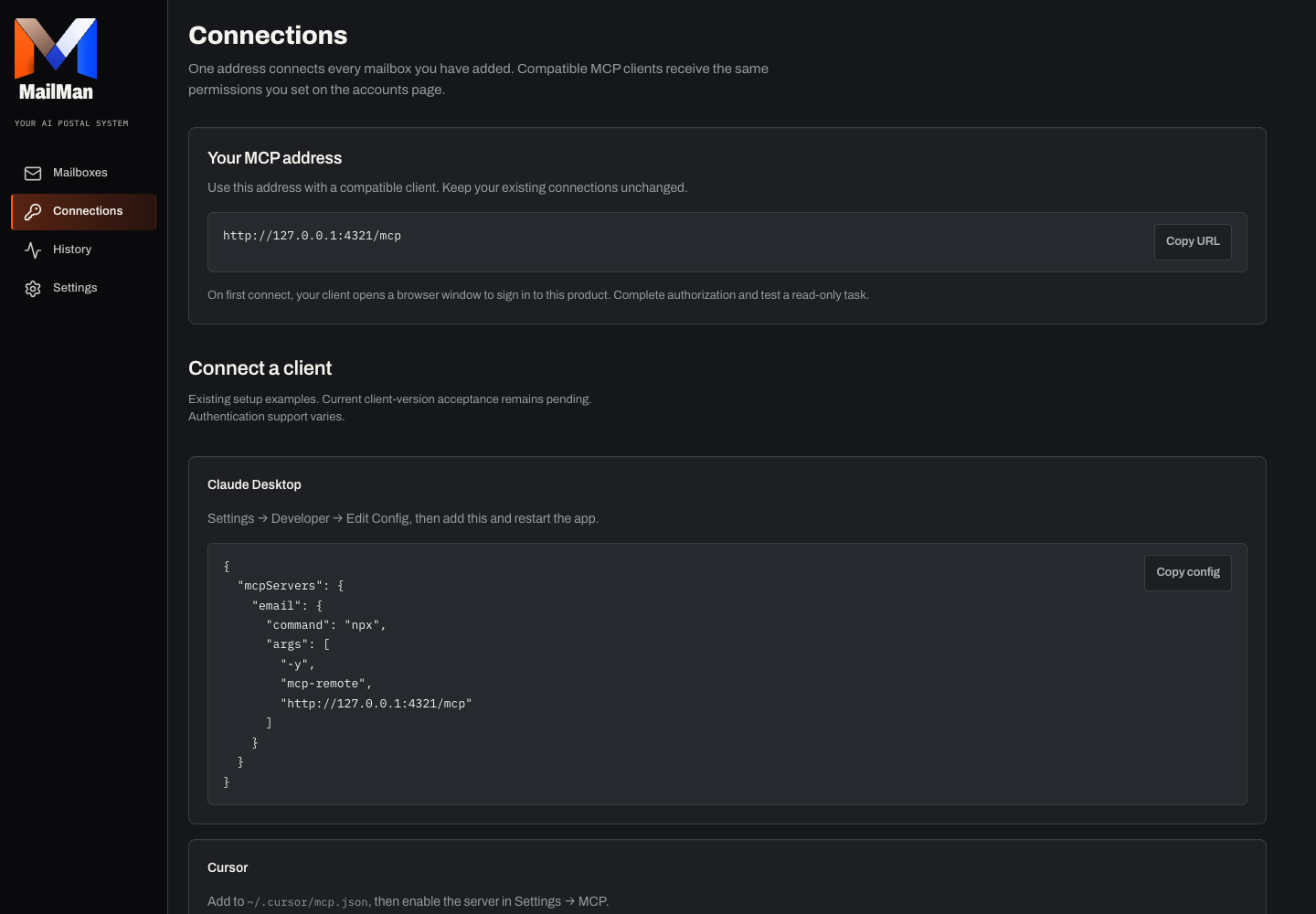The width and height of the screenshot is (1316, 914).
Task: Click the "Existing setup examples" description text
Action: (390, 399)
